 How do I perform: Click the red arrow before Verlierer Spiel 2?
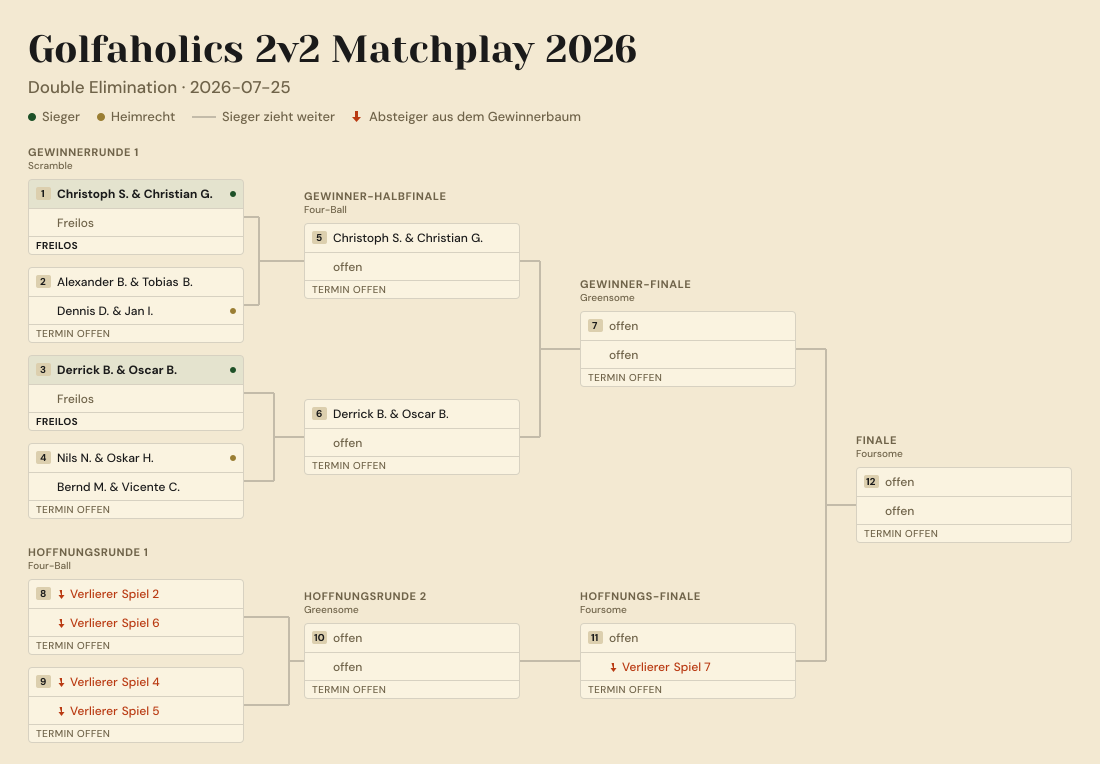(x=61, y=594)
